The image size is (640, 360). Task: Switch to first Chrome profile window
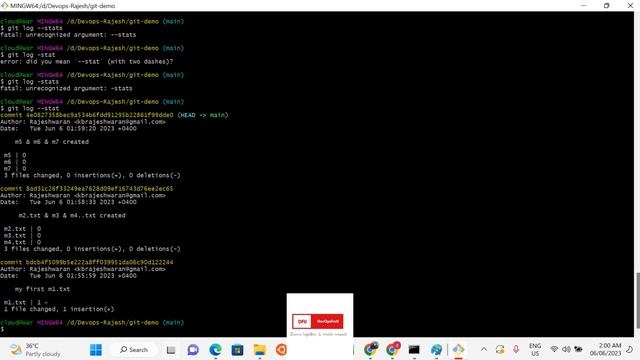[370, 349]
